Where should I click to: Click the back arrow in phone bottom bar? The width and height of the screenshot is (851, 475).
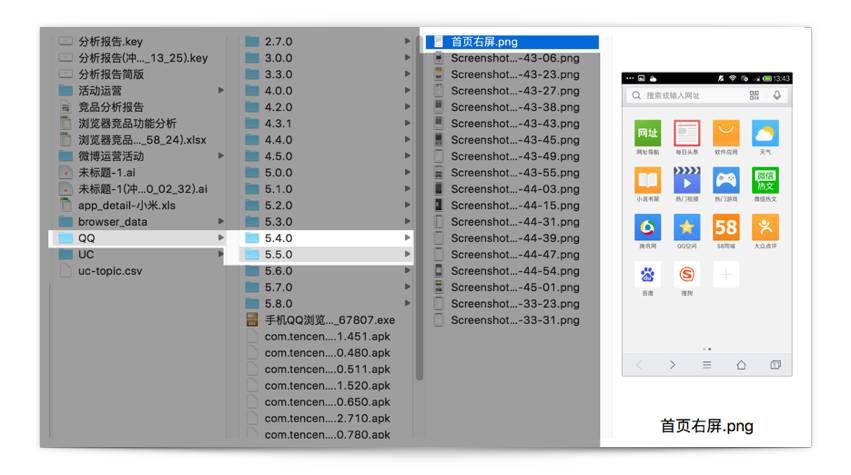(639, 365)
